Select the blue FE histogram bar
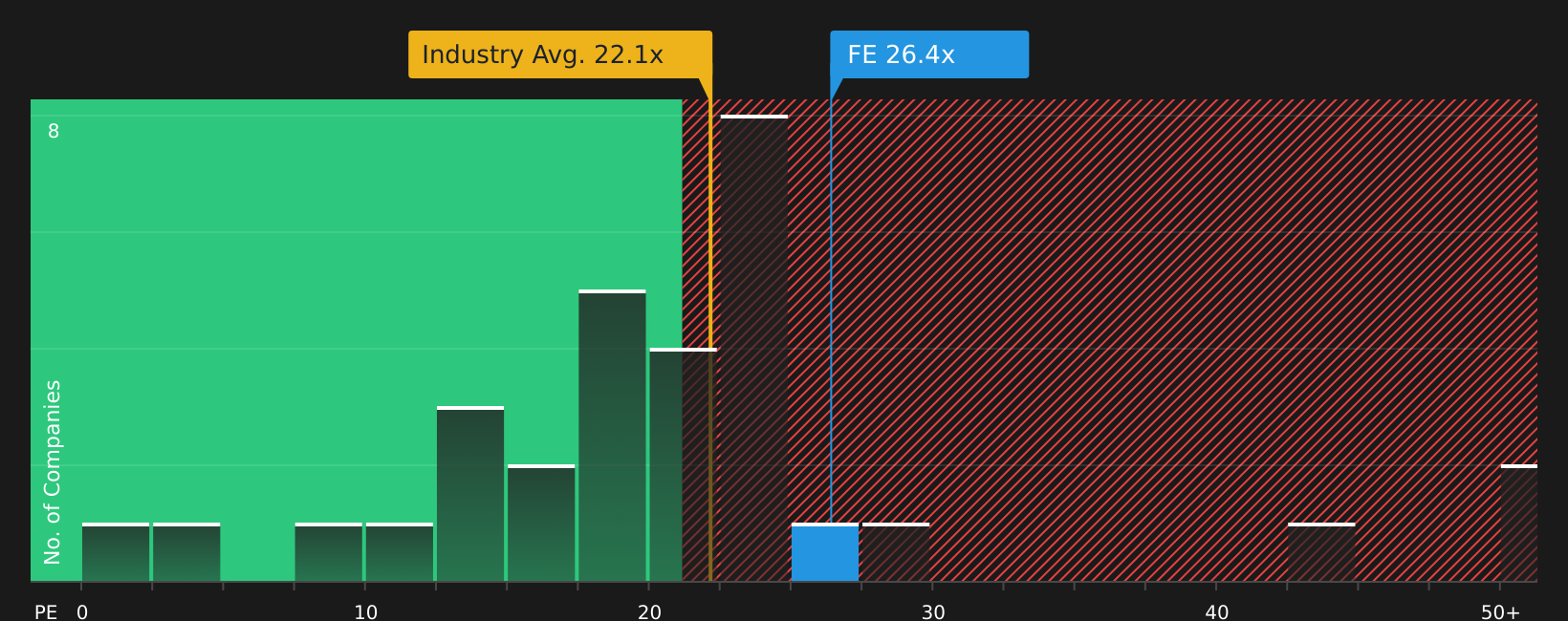This screenshot has width=1568, height=621. pyautogui.click(x=825, y=552)
